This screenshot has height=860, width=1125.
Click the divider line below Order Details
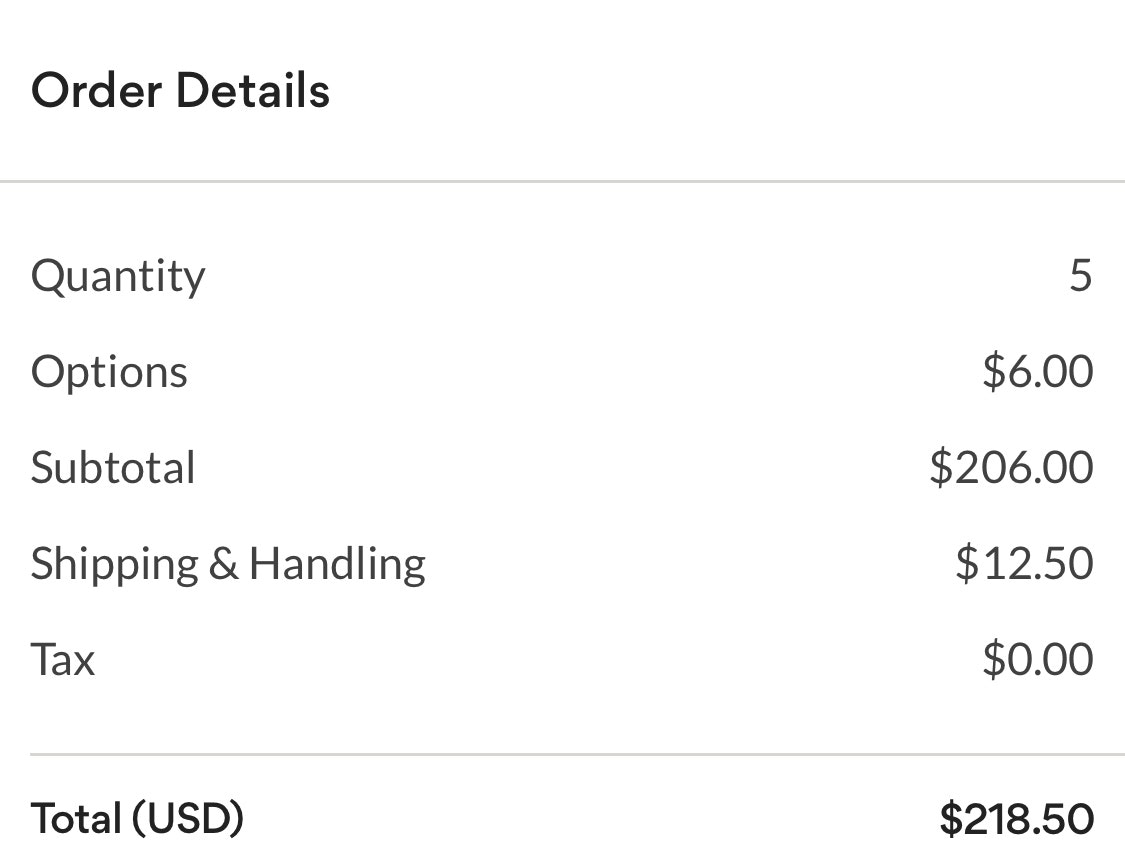click(x=562, y=182)
